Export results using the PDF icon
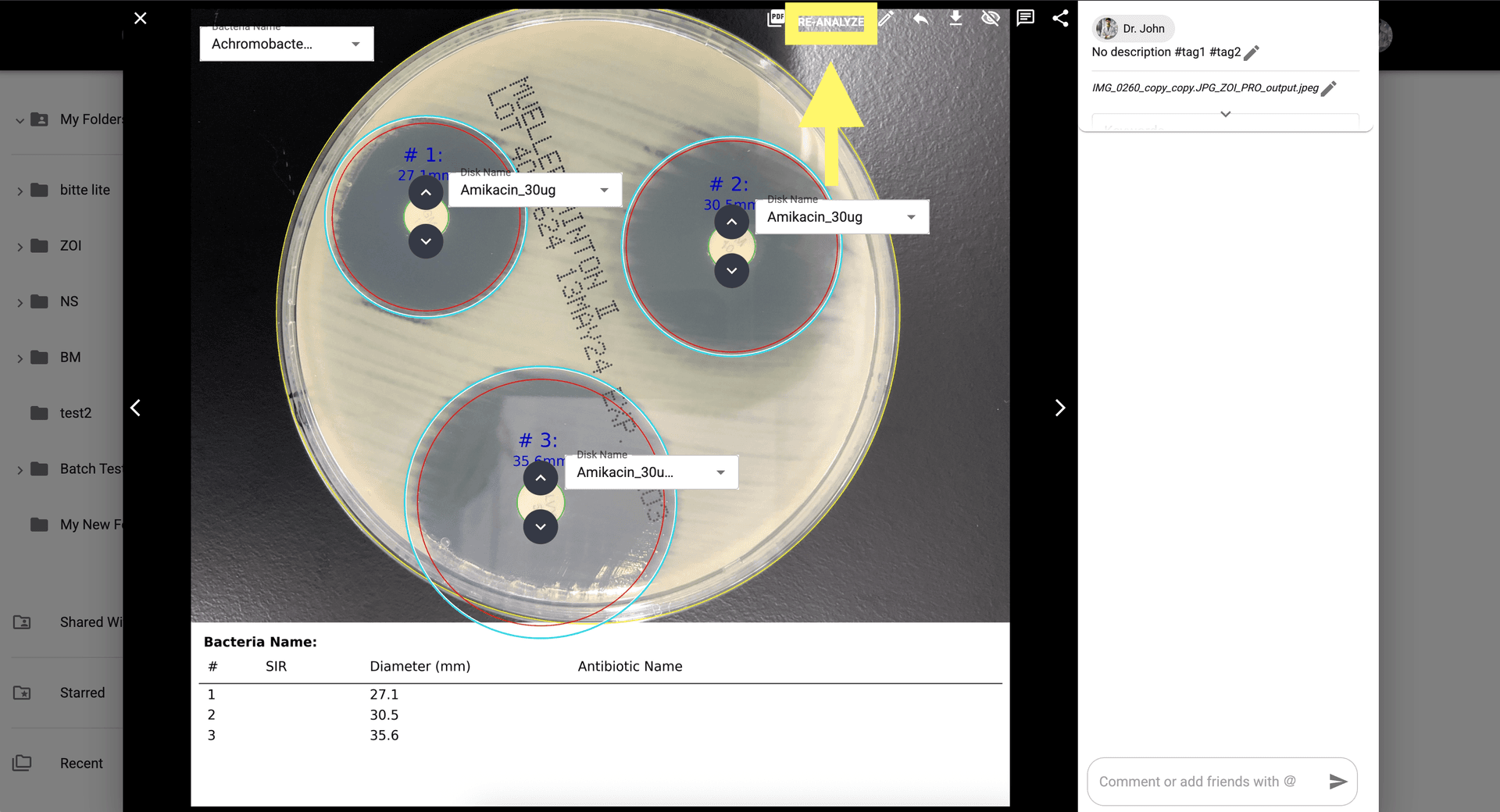 tap(776, 18)
